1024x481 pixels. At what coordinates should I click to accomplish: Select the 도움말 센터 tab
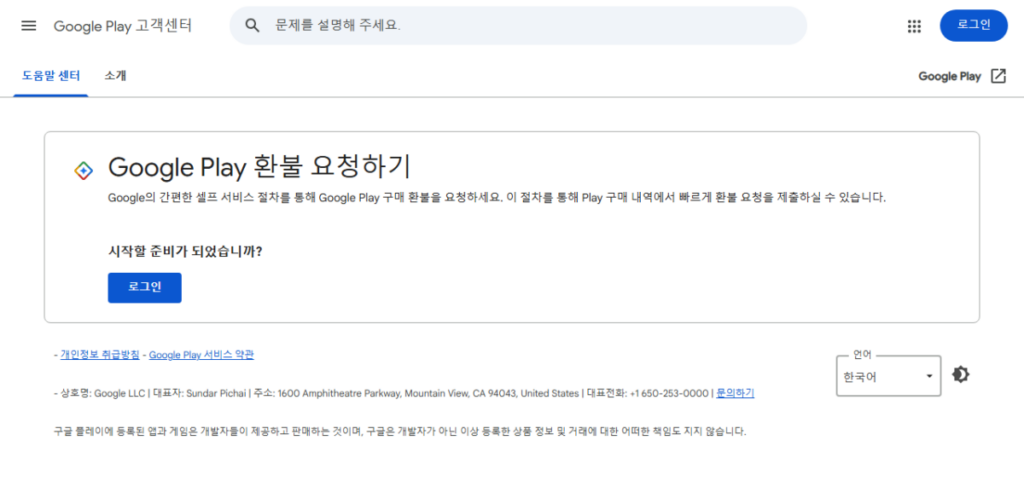51,76
